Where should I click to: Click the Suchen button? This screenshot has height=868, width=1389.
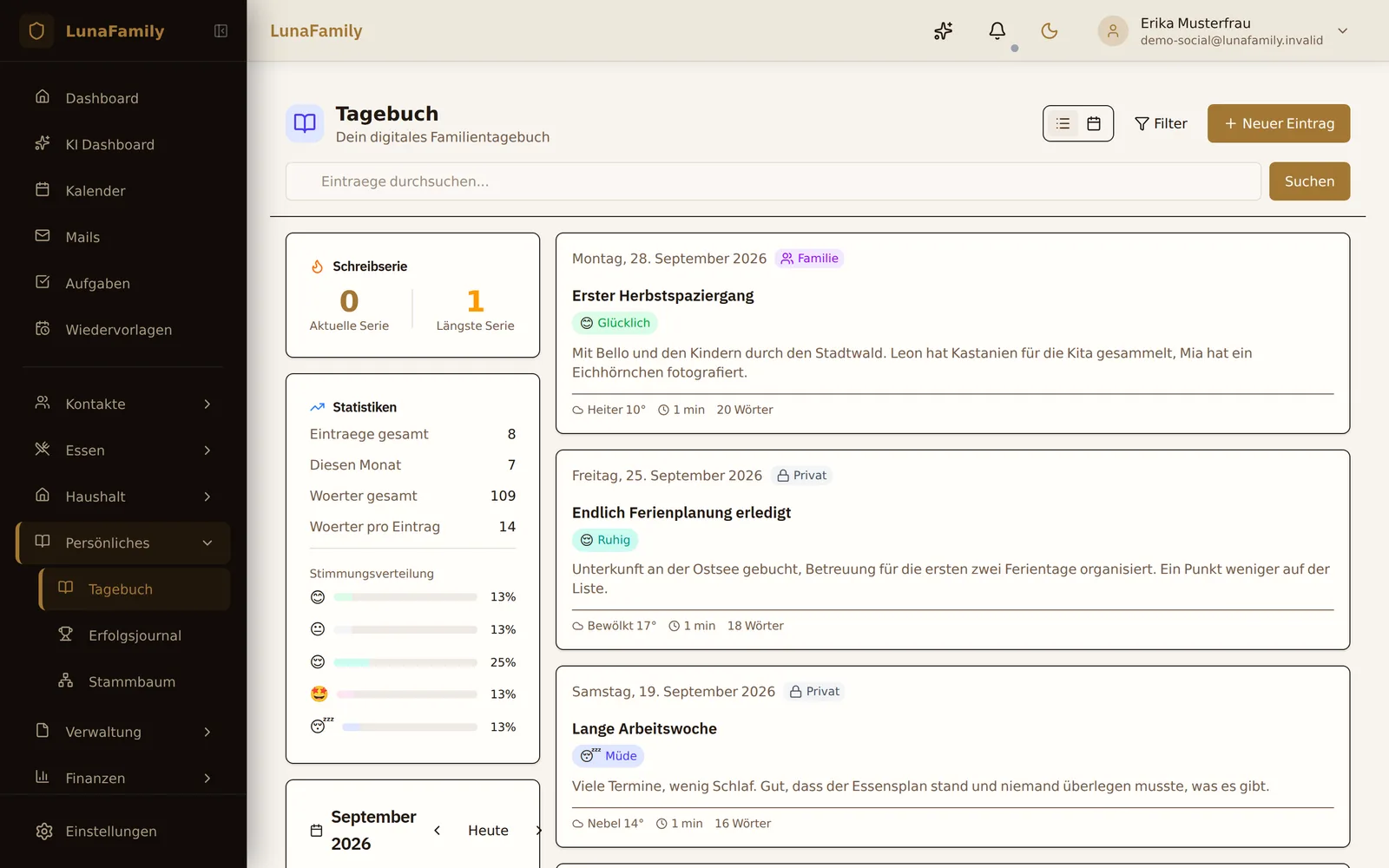(1309, 181)
